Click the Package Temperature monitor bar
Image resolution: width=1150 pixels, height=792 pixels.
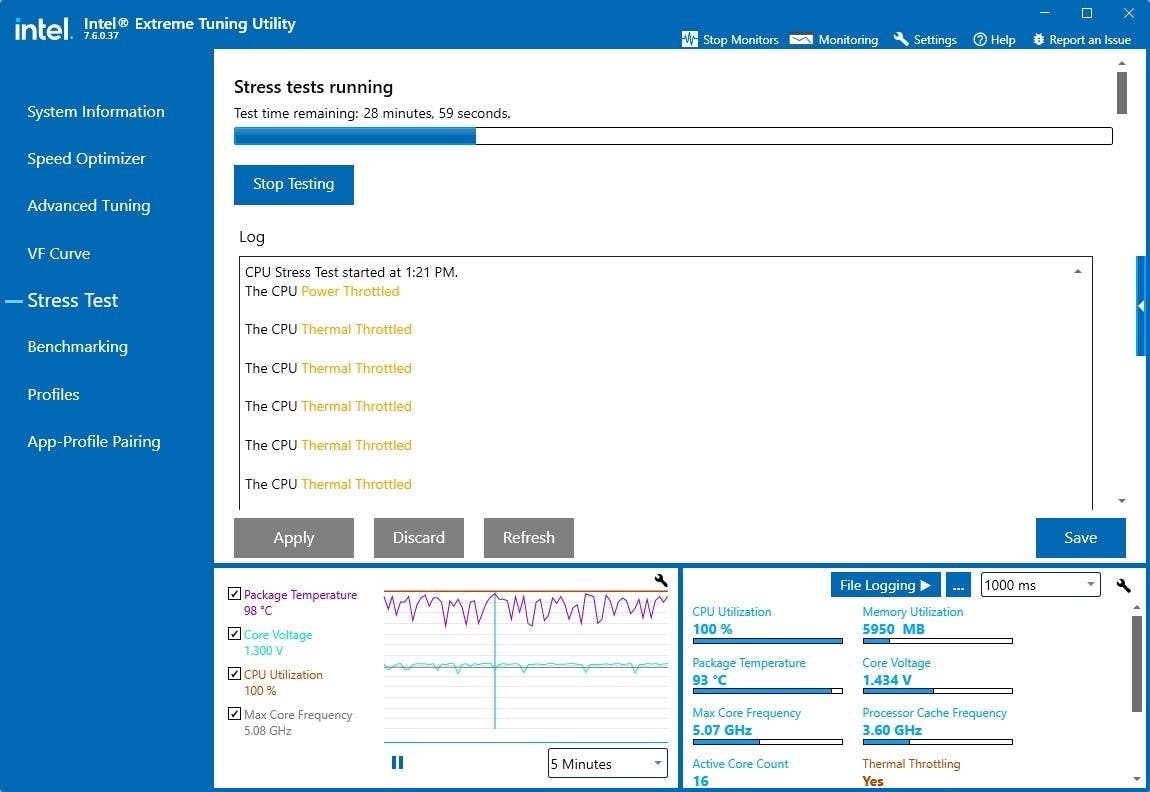point(767,691)
